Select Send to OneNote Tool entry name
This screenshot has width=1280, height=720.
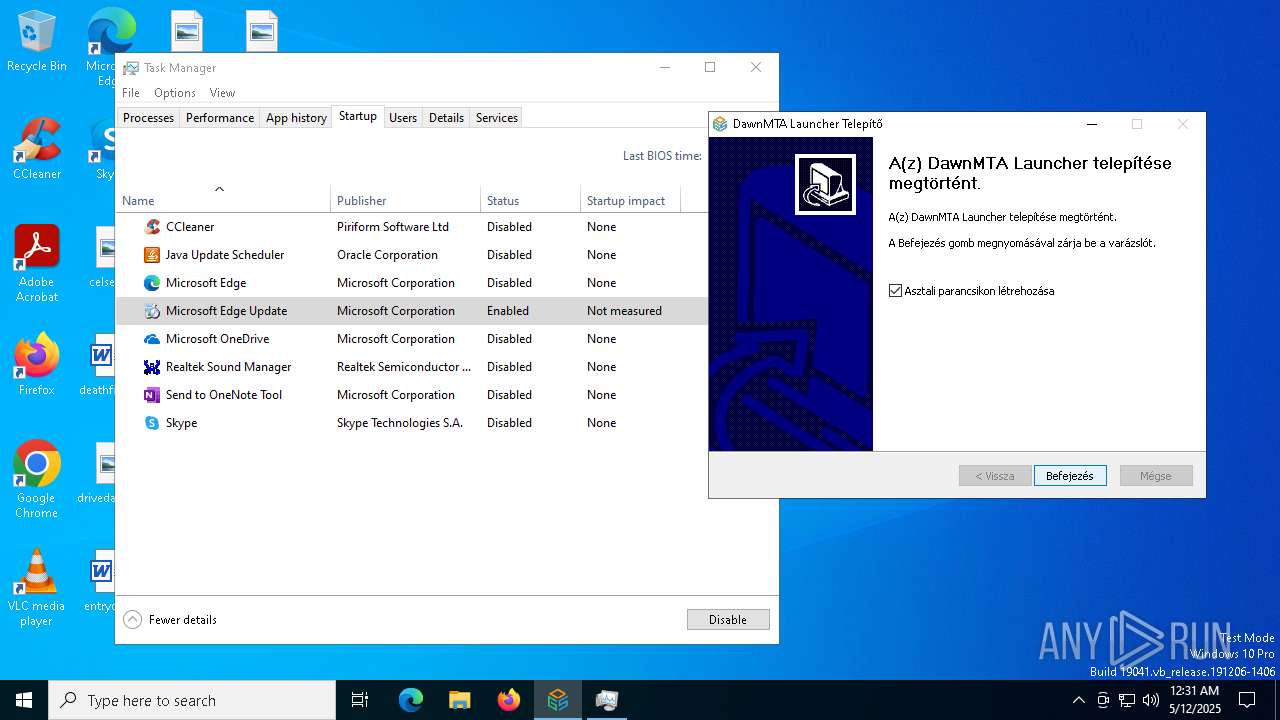224,395
